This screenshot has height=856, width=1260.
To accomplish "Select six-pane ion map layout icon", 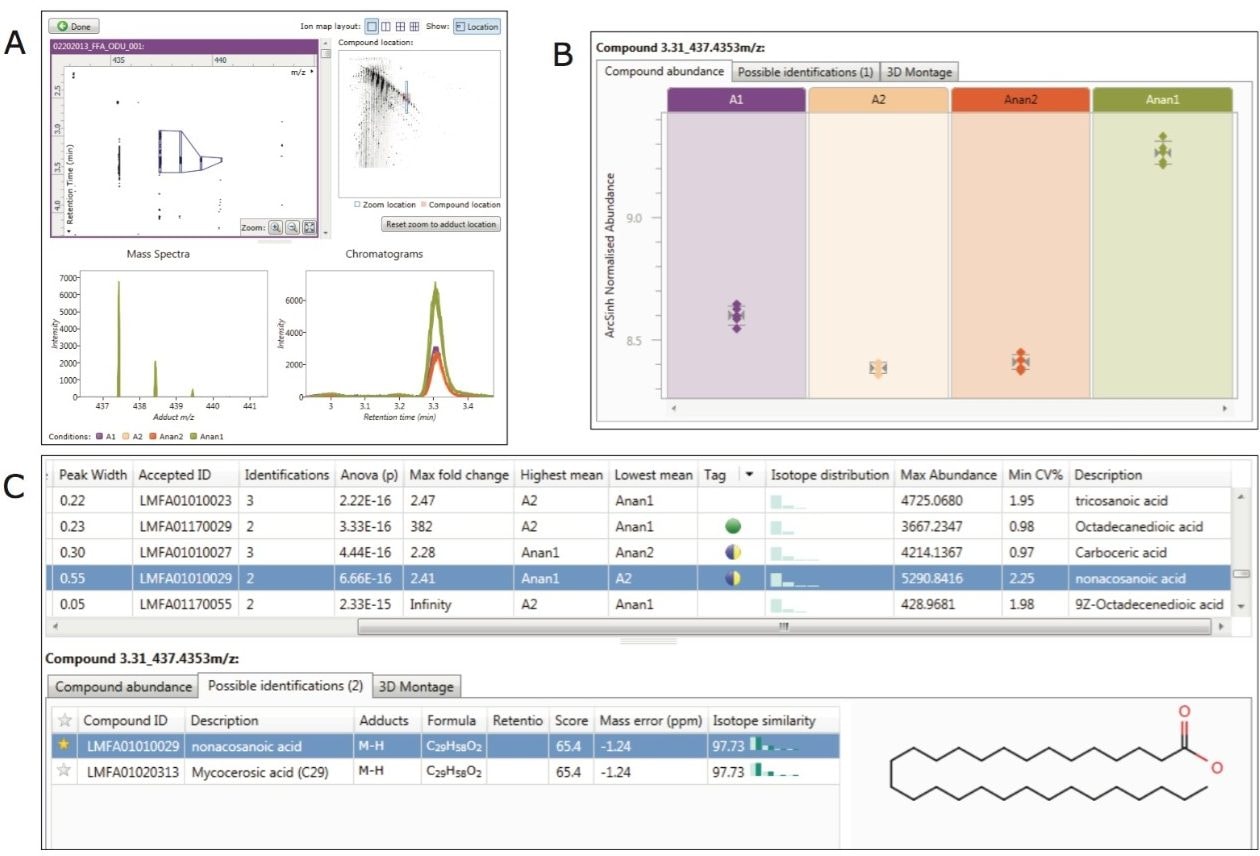I will tap(415, 27).
